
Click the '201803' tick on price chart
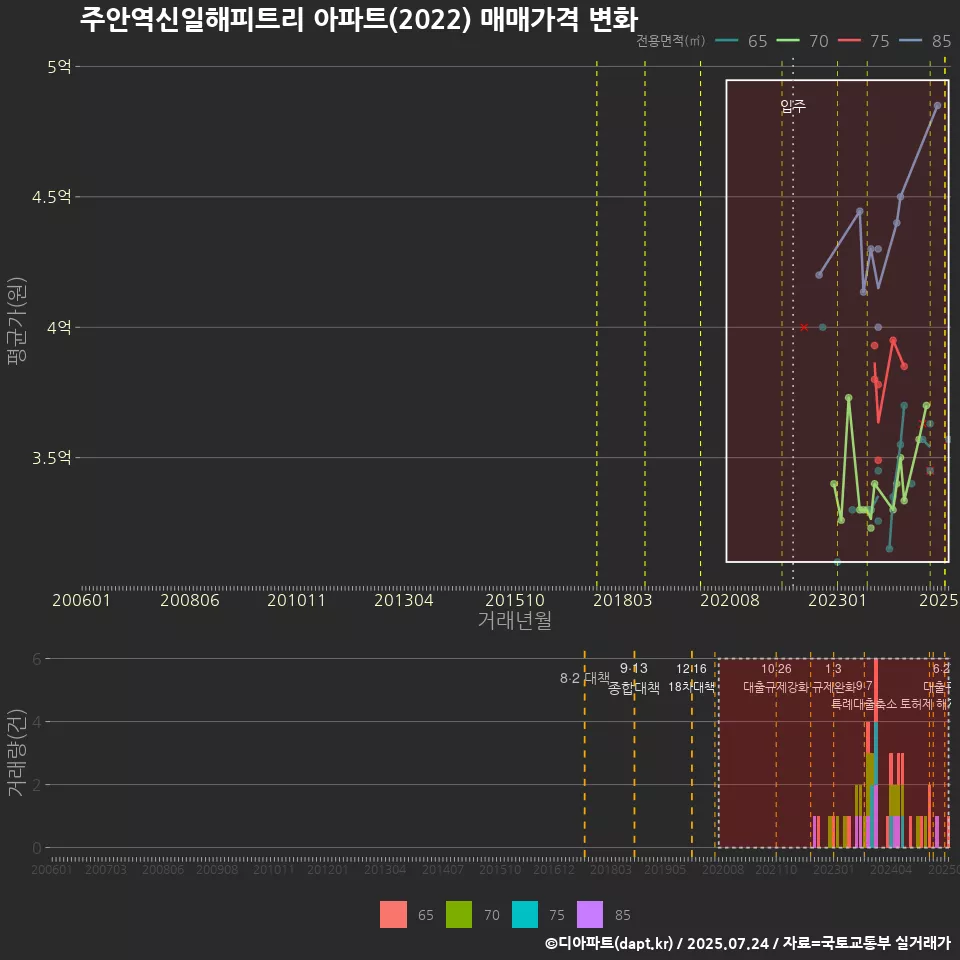click(x=623, y=600)
